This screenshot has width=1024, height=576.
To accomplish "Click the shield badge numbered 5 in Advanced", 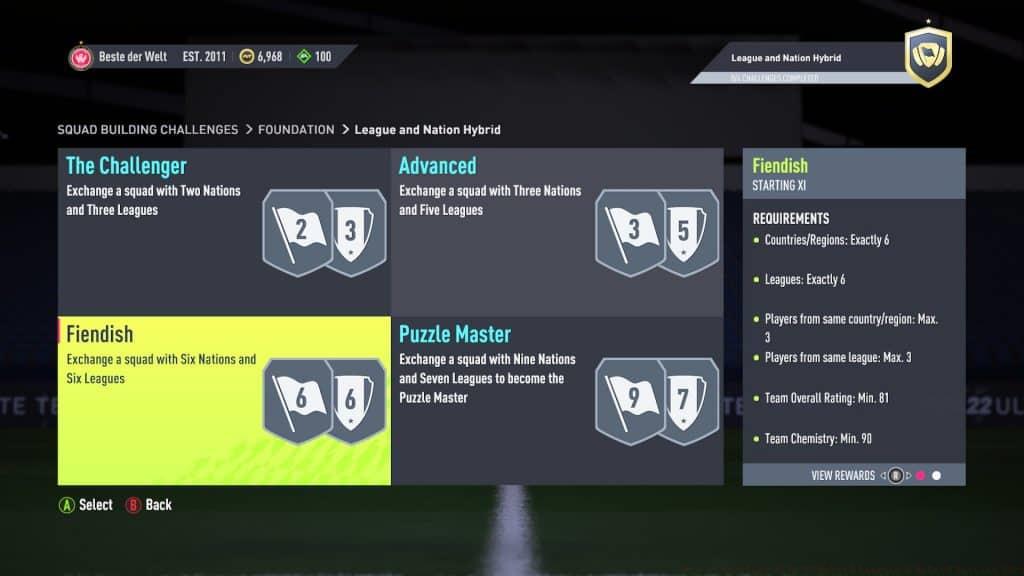I will pos(687,232).
